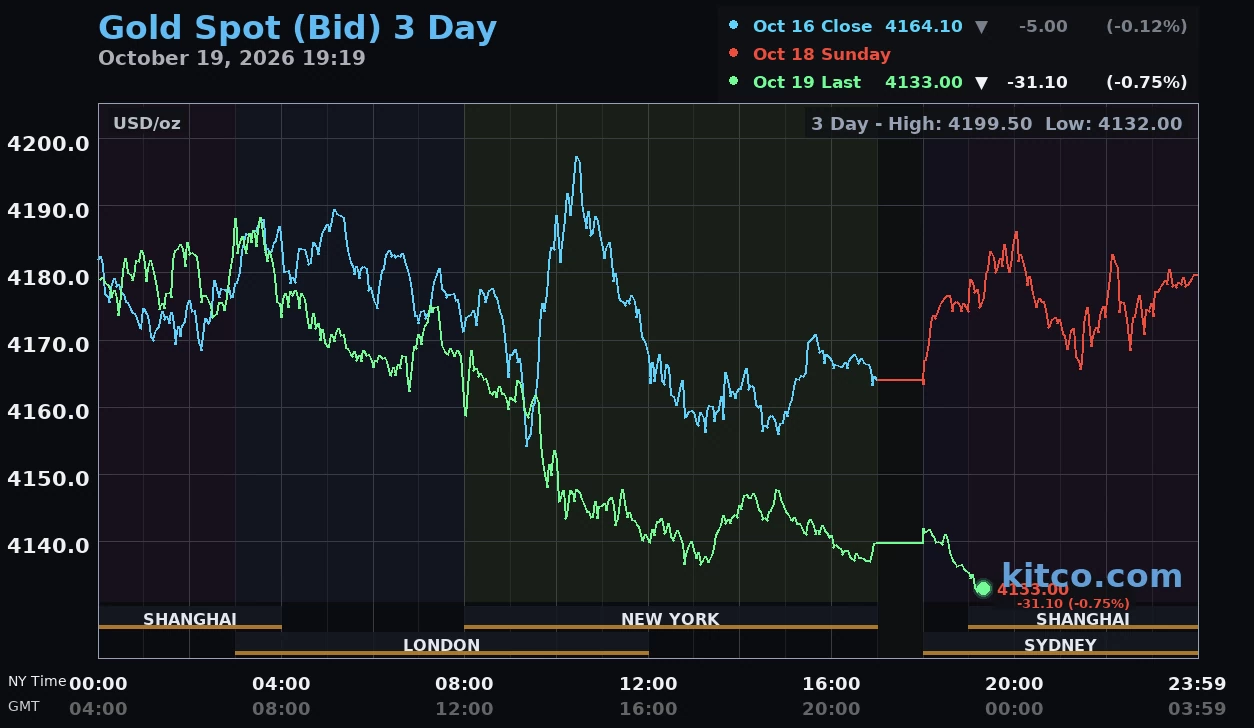Click the 08:00 NY time tick
1254x728 pixels.
[464, 684]
